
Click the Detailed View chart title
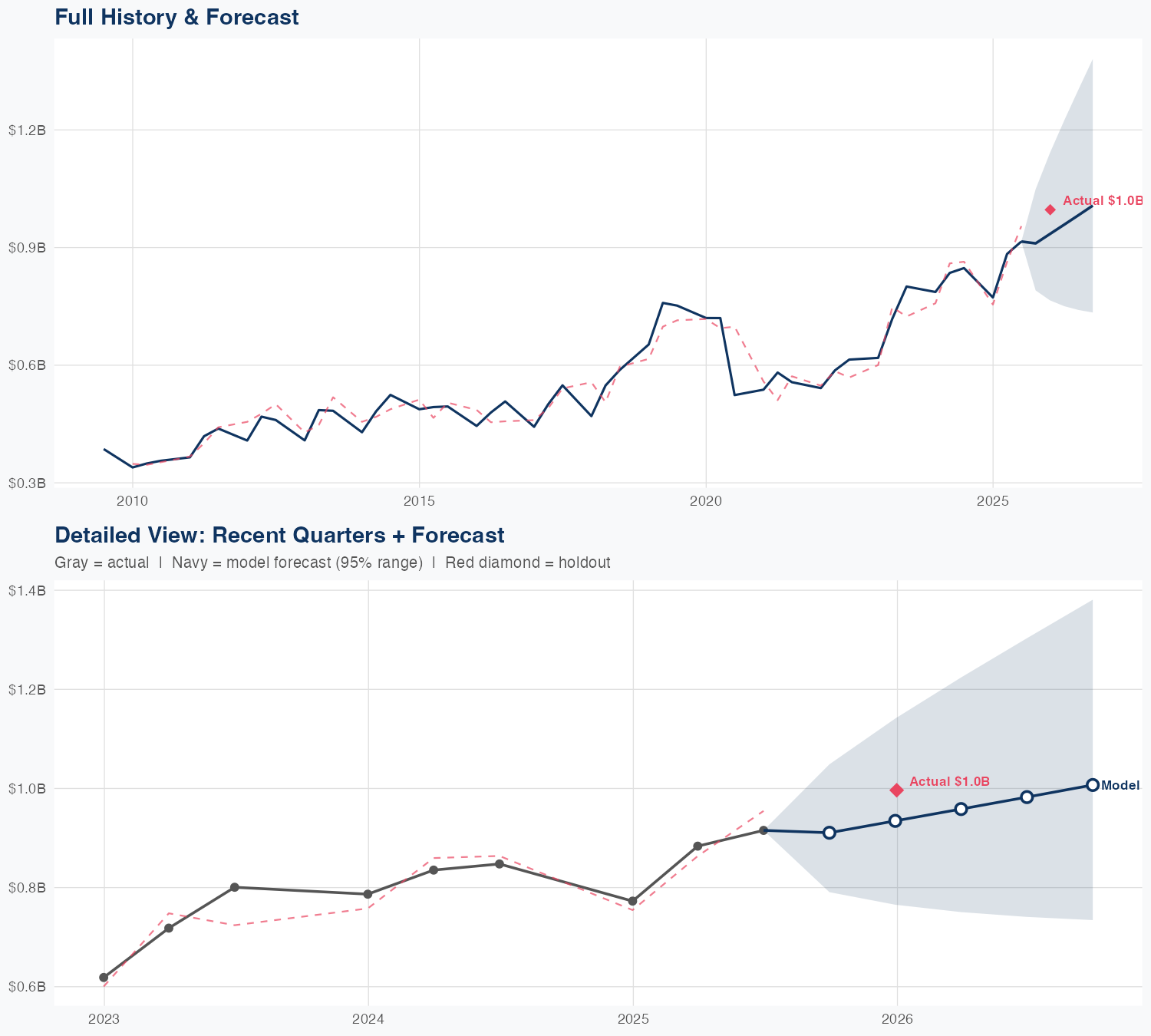point(279,535)
